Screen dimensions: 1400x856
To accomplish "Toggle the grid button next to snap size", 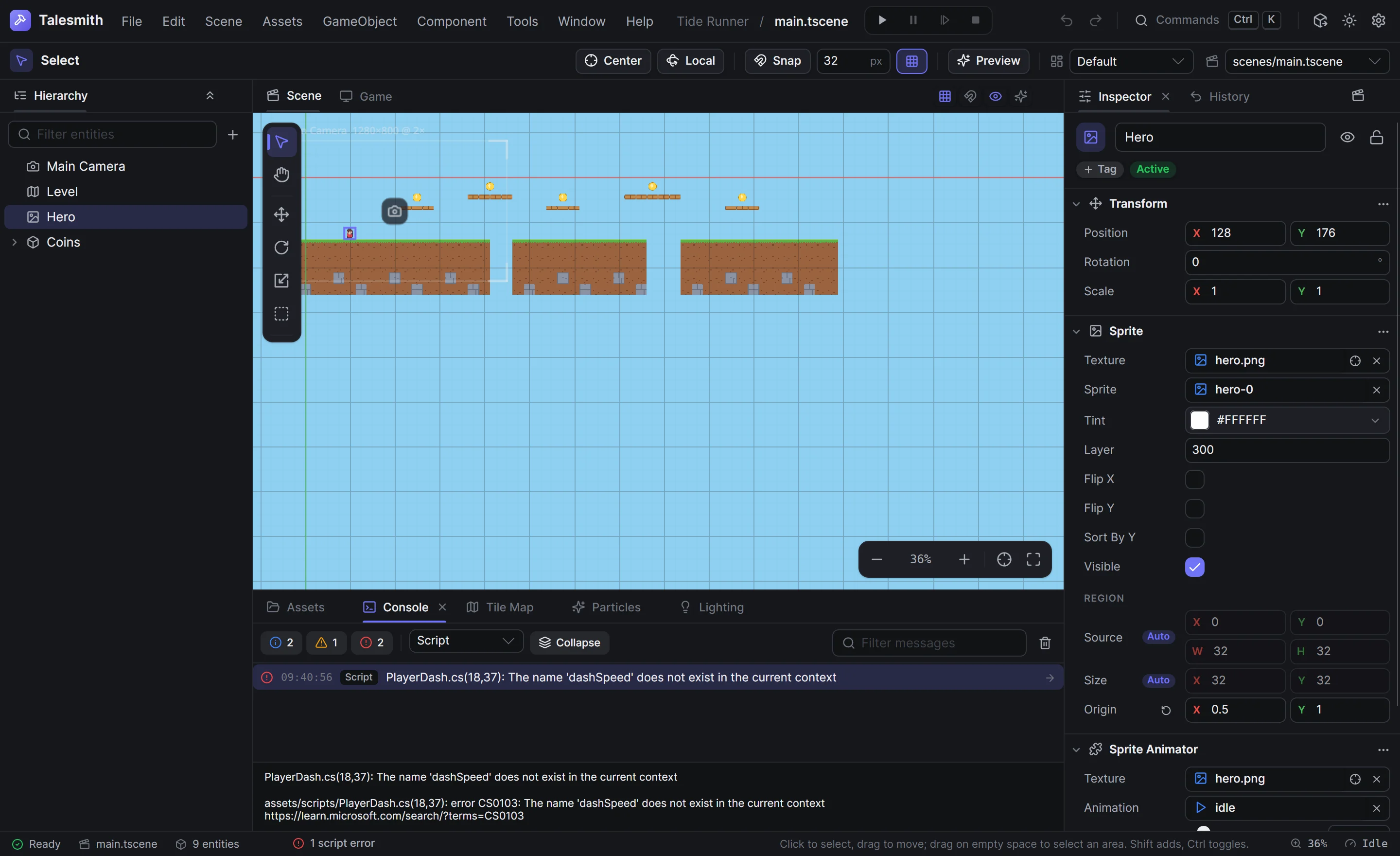I will 911,61.
